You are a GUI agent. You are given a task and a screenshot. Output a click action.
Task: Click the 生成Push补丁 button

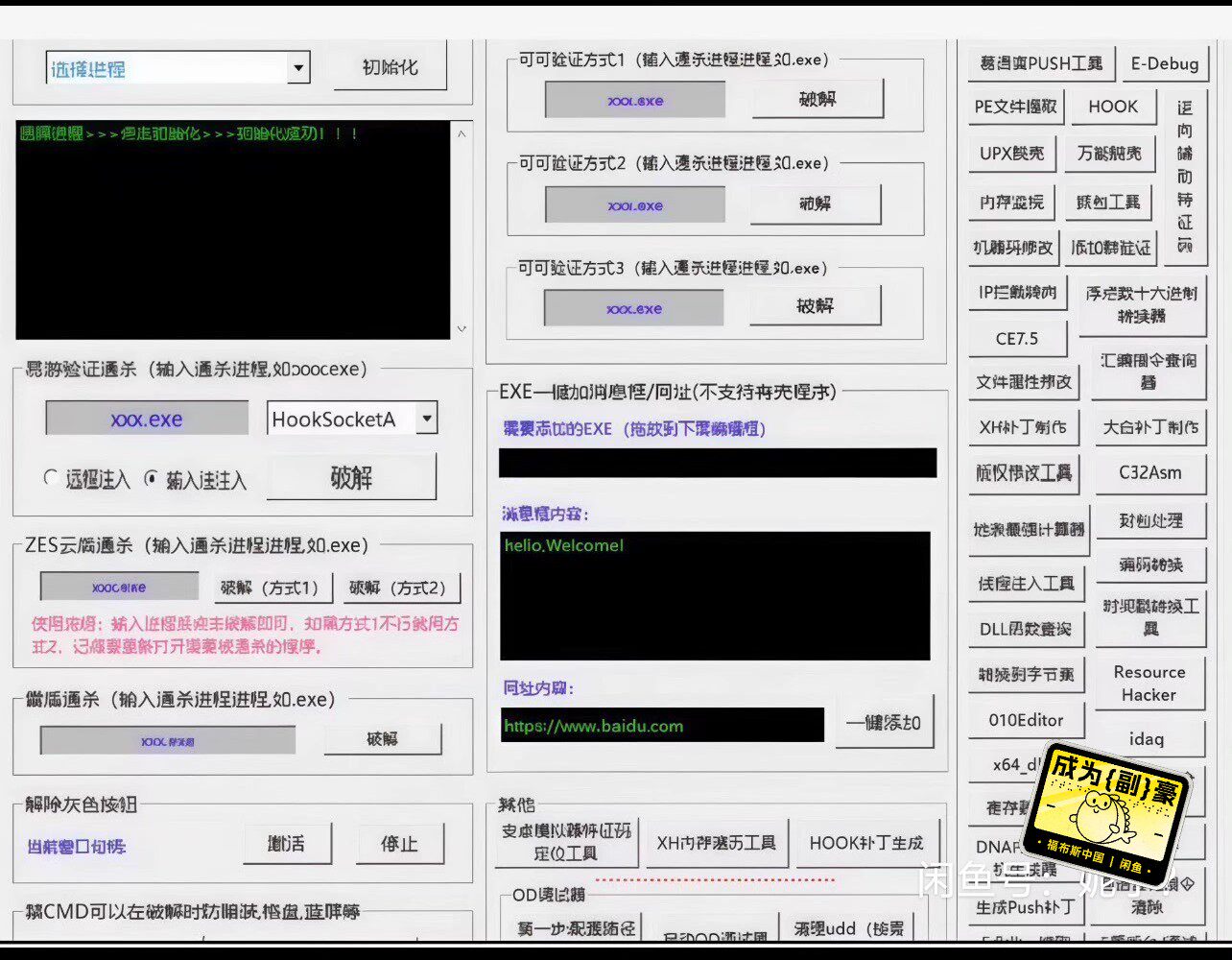(x=1025, y=907)
